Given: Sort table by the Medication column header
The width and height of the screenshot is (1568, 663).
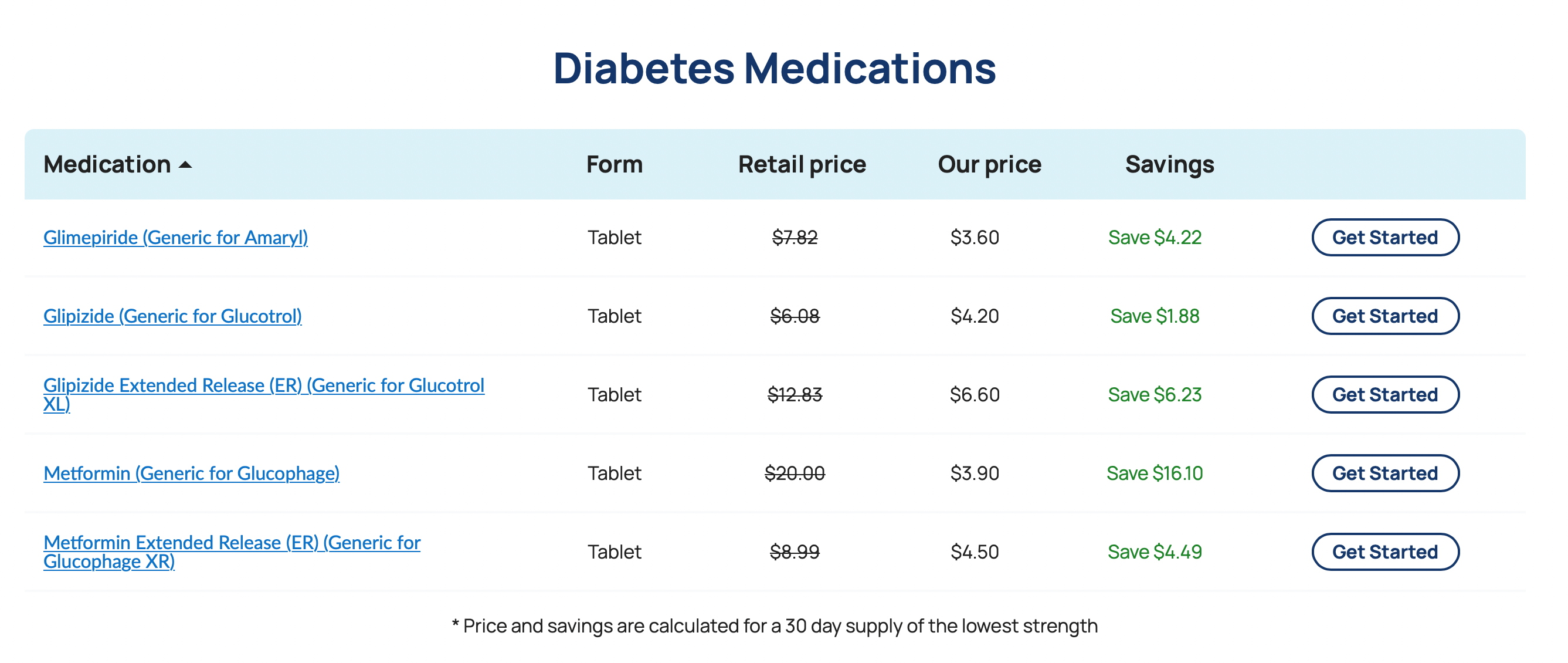Looking at the screenshot, I should pos(107,165).
